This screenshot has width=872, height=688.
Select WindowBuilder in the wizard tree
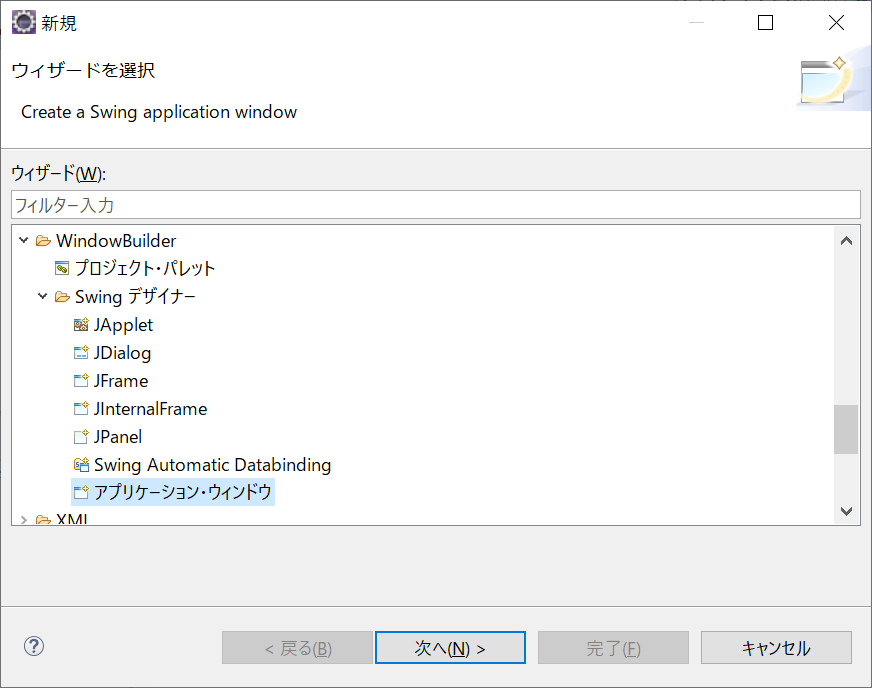click(x=116, y=241)
